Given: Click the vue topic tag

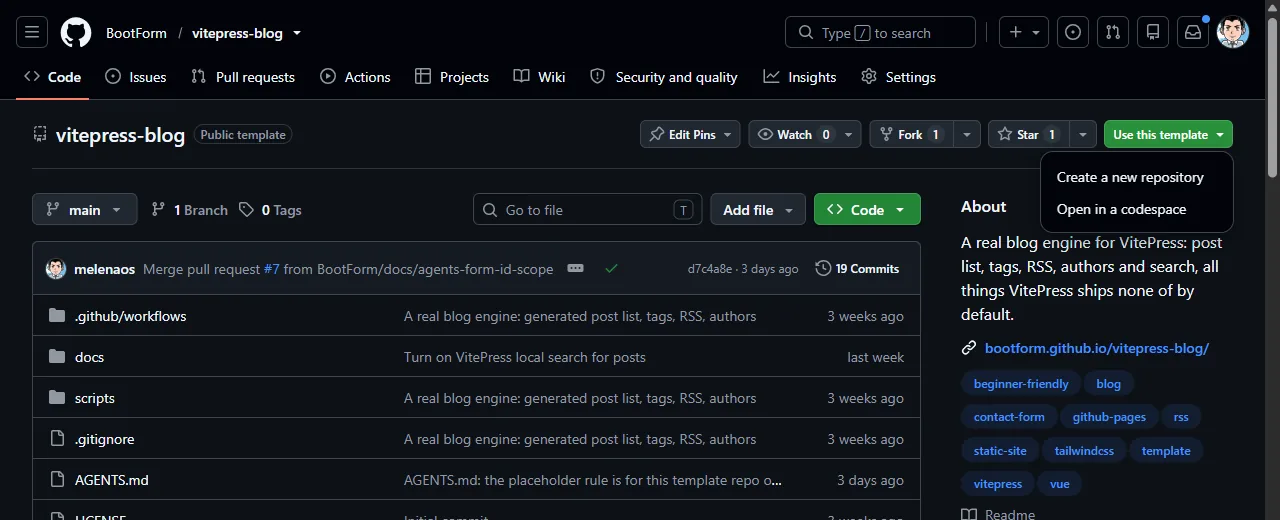Looking at the screenshot, I should pyautogui.click(x=1060, y=484).
